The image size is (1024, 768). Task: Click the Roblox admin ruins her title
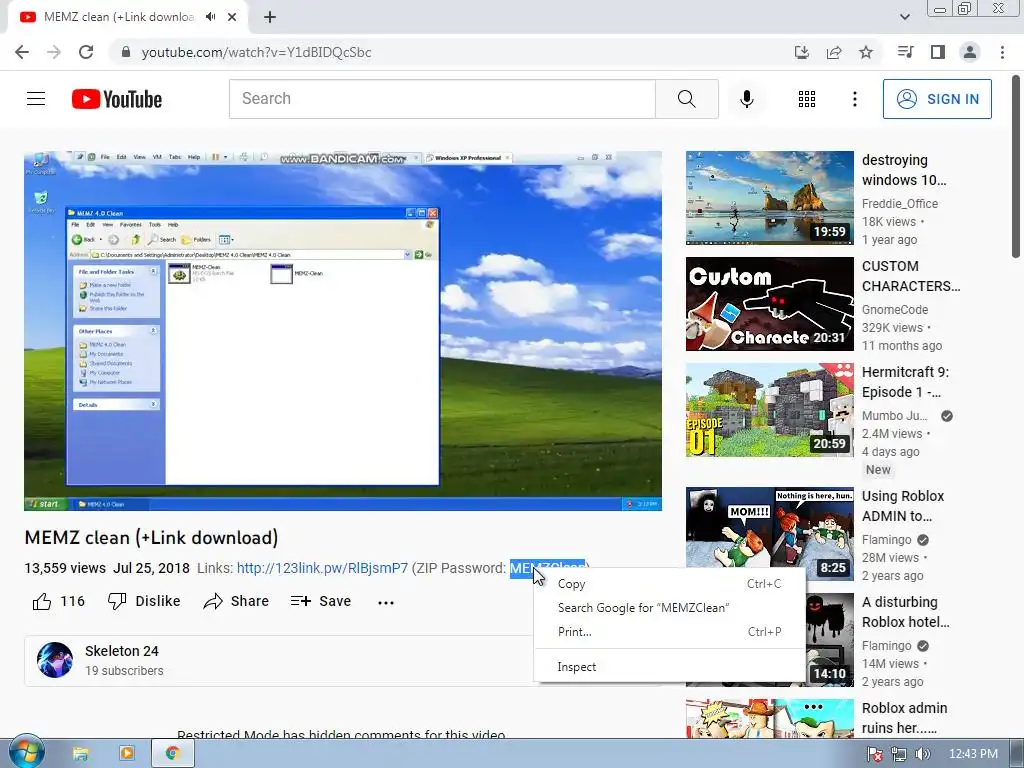[x=904, y=718]
